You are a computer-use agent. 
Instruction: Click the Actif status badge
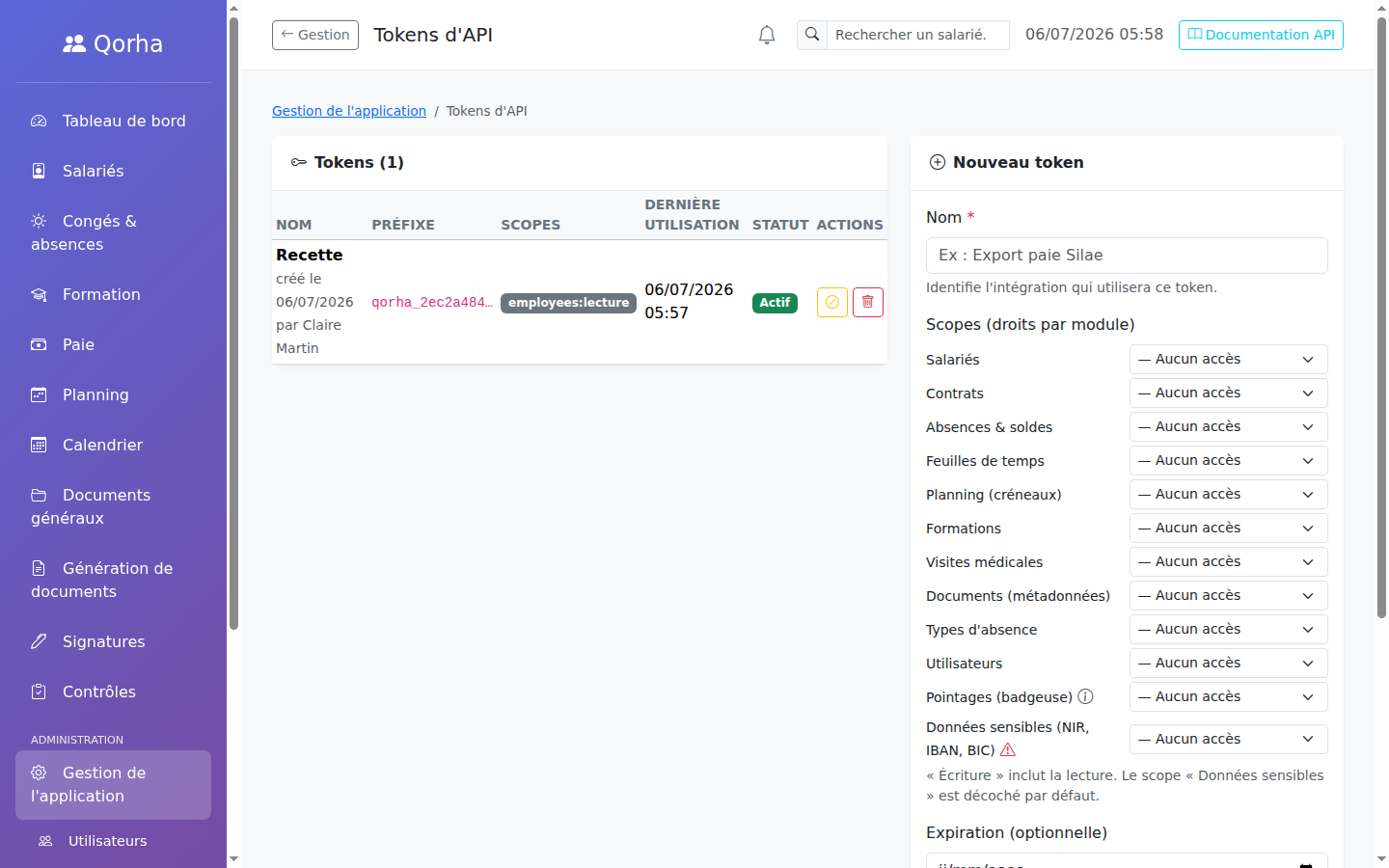pyautogui.click(x=775, y=303)
